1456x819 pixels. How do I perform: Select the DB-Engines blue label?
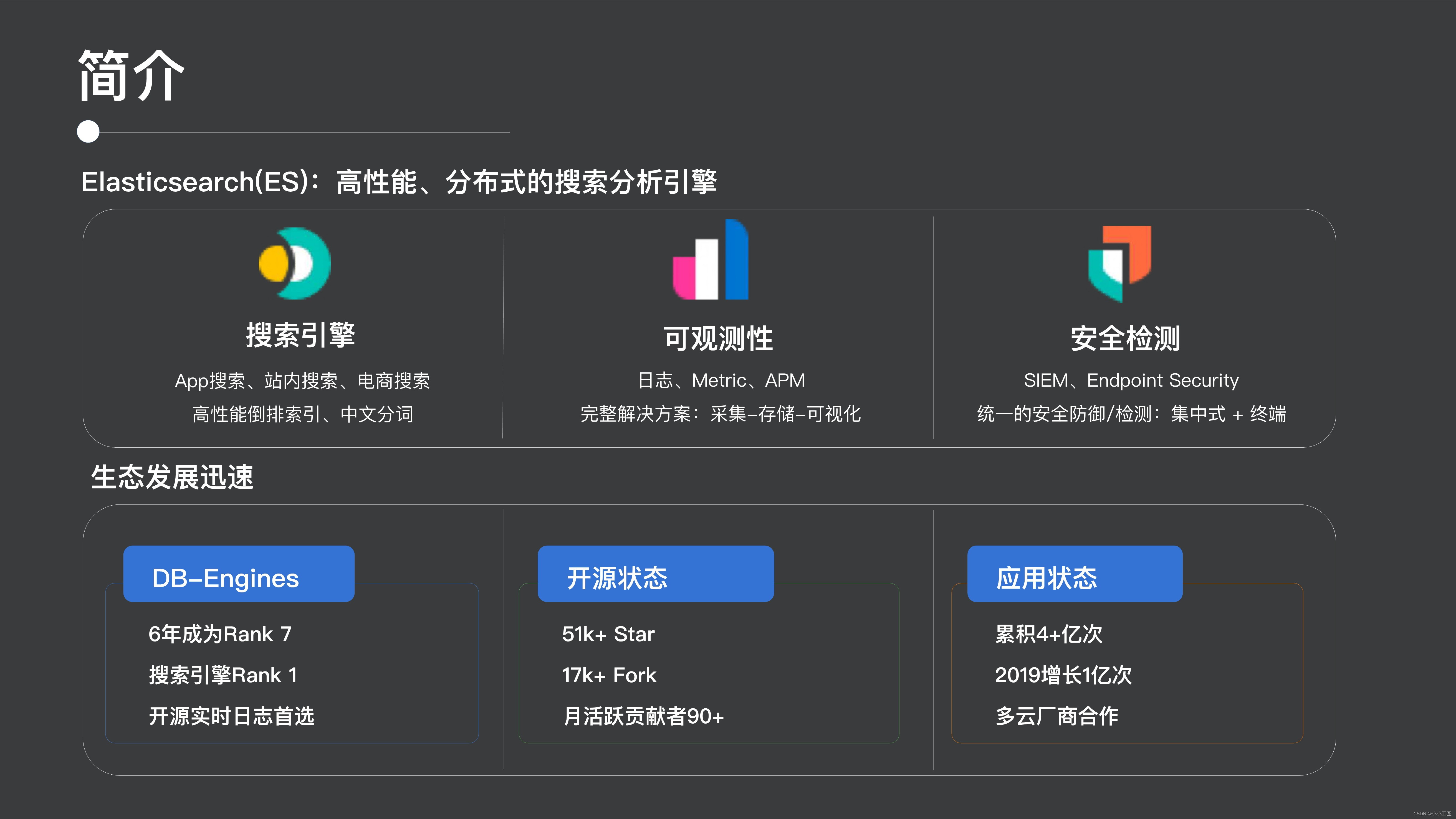239,574
